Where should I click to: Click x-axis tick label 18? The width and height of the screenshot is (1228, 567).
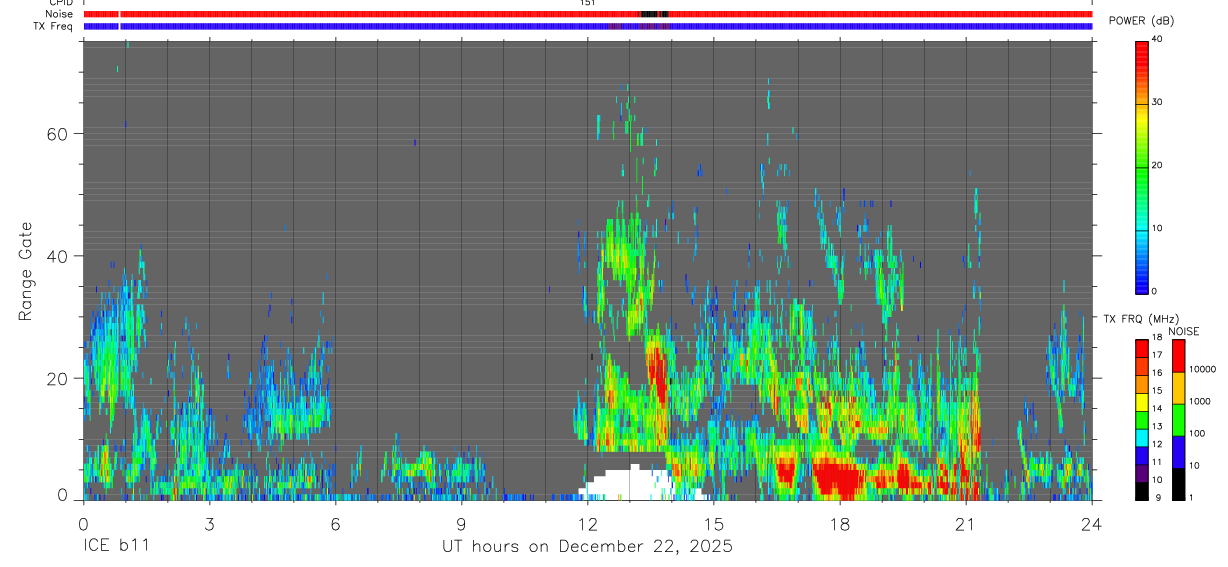840,523
